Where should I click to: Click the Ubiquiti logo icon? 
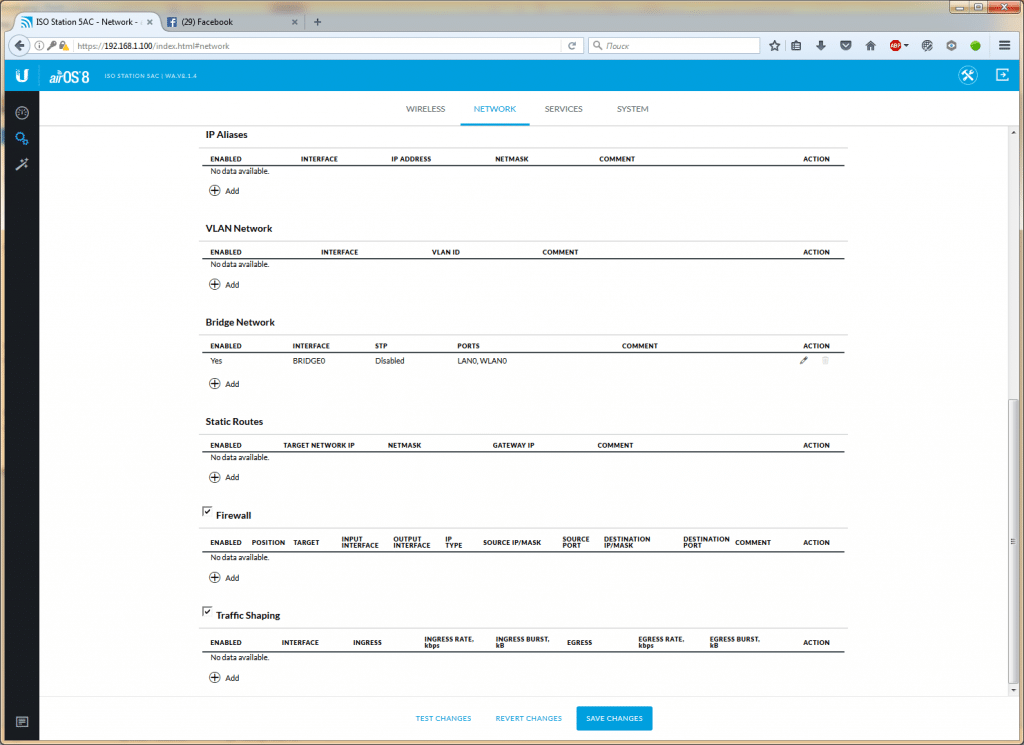[x=21, y=76]
